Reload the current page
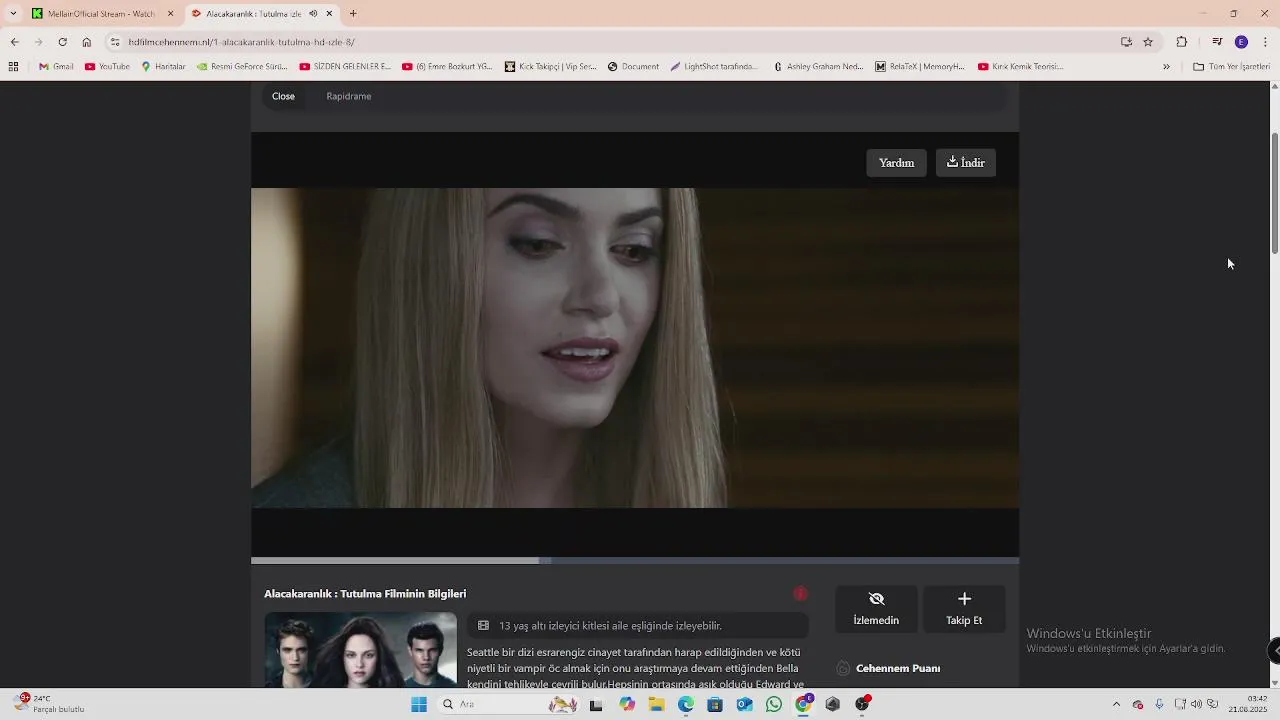This screenshot has width=1280, height=720. 62,42
